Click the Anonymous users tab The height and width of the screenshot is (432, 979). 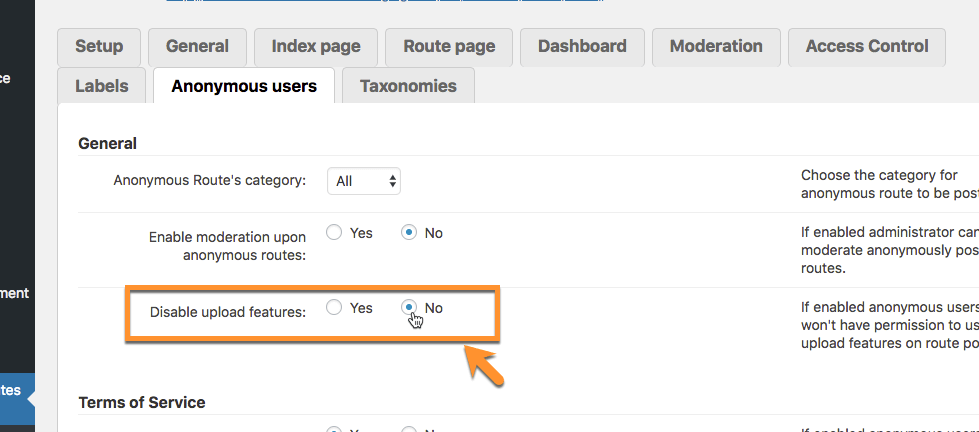point(244,86)
